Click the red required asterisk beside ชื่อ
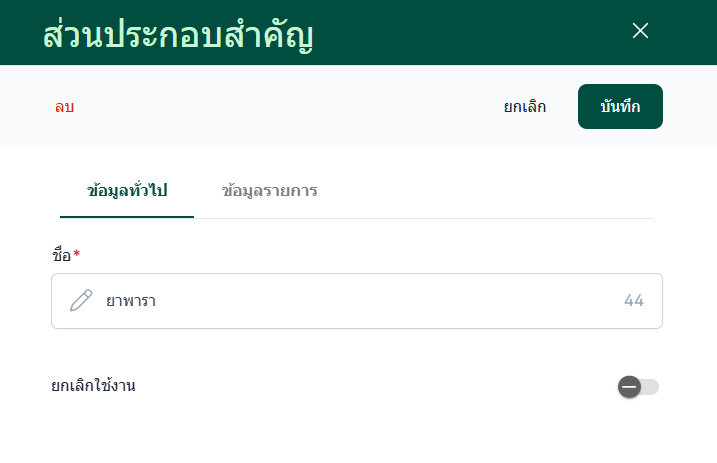Screen dimensions: 717x463 (77, 256)
